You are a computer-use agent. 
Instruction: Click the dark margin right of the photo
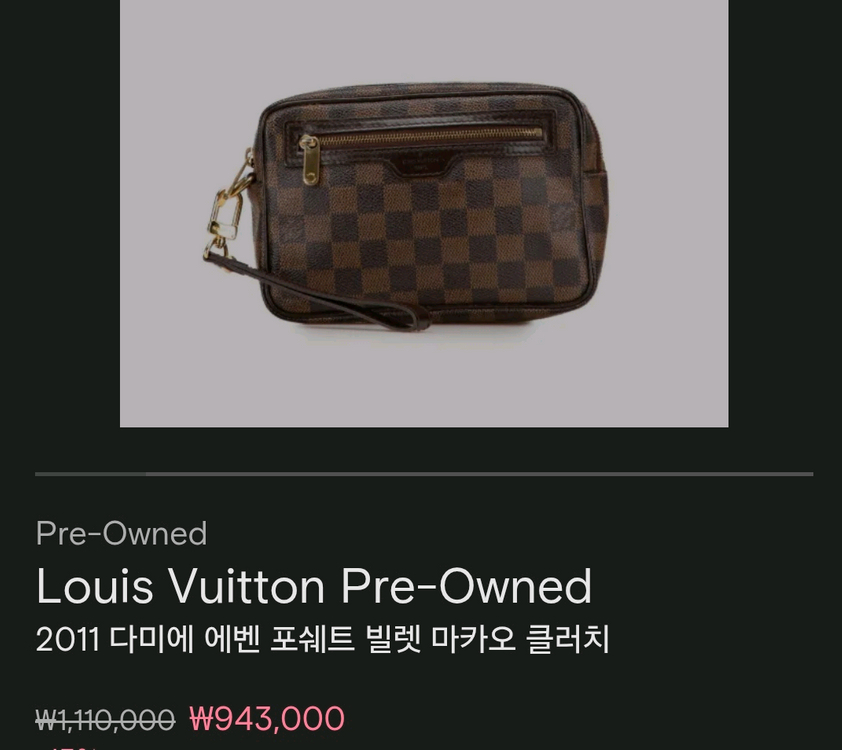point(785,213)
